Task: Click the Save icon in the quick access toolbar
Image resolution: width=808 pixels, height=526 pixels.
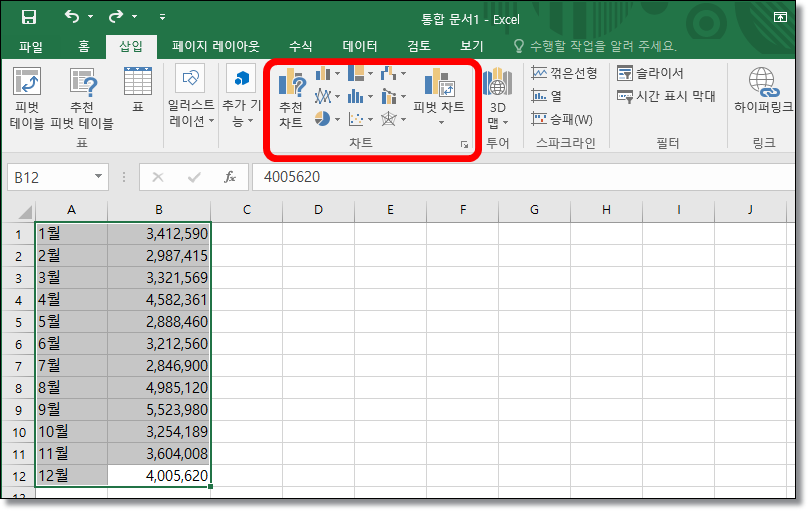Action: tap(29, 17)
